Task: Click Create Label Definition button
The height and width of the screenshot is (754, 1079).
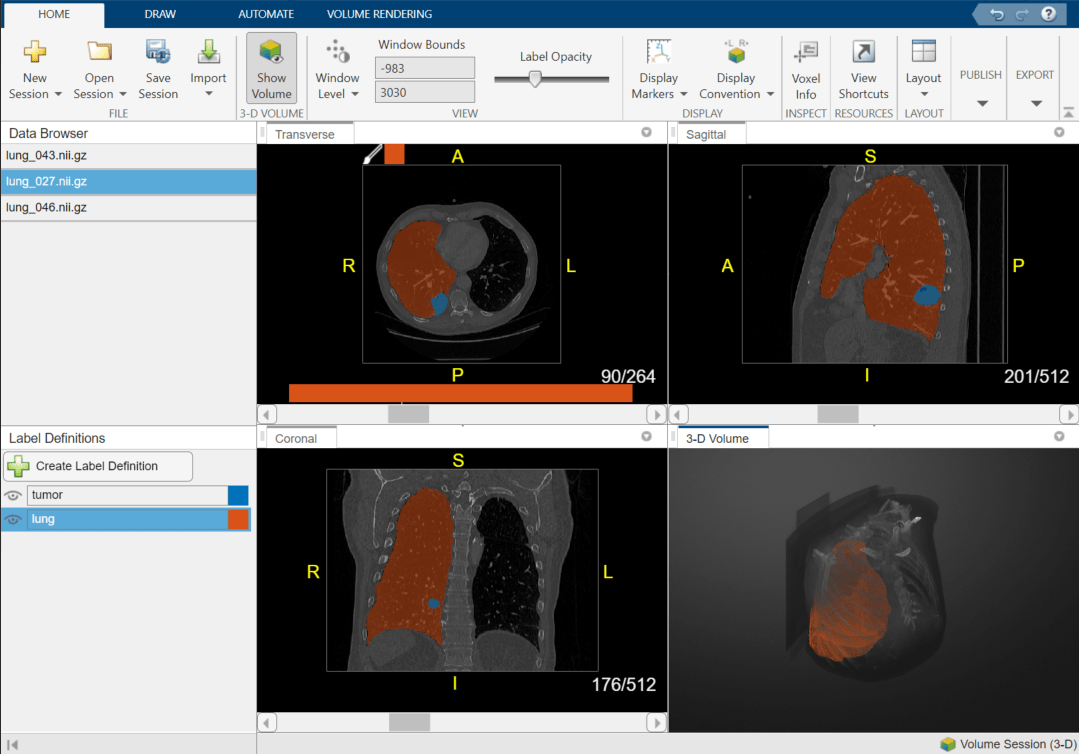Action: tap(98, 466)
